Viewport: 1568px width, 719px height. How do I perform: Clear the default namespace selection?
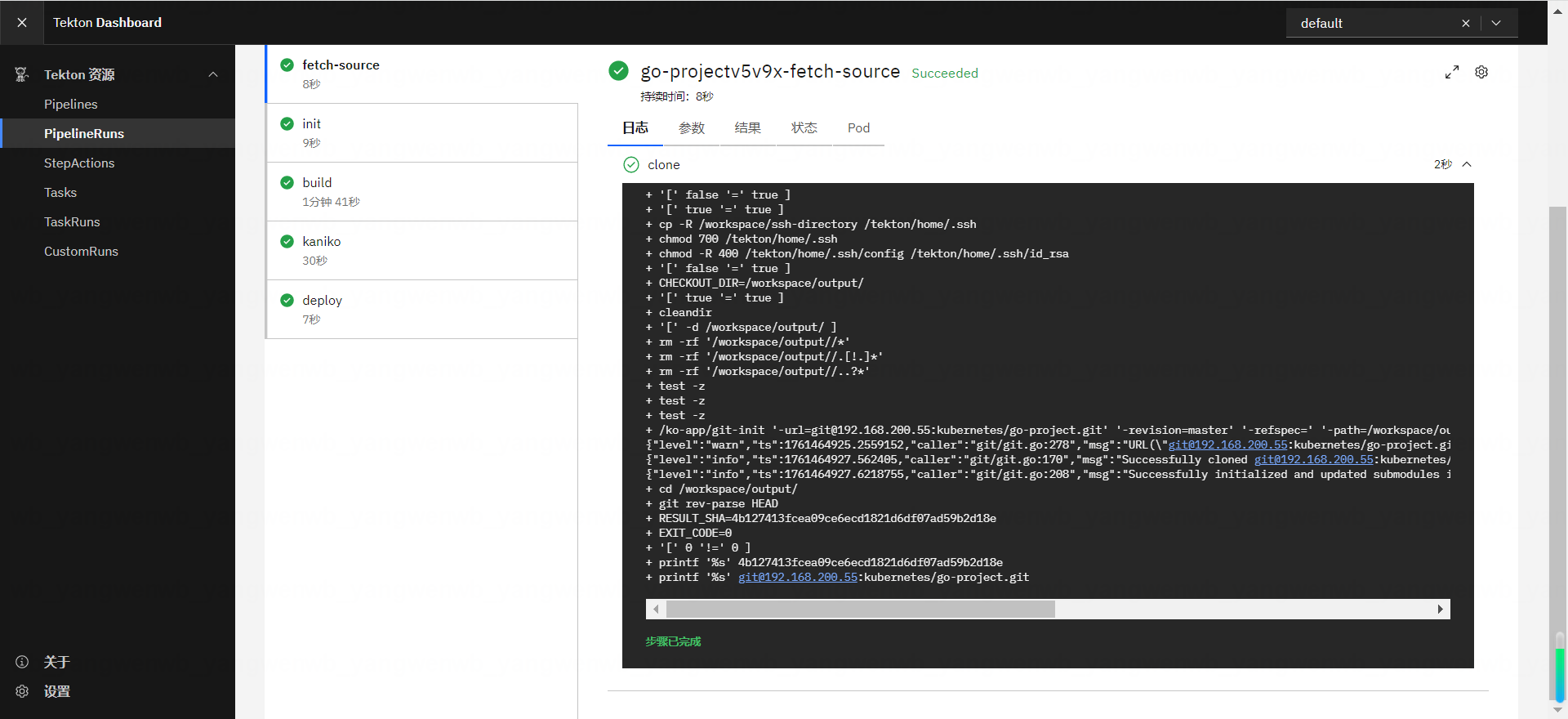(1465, 24)
